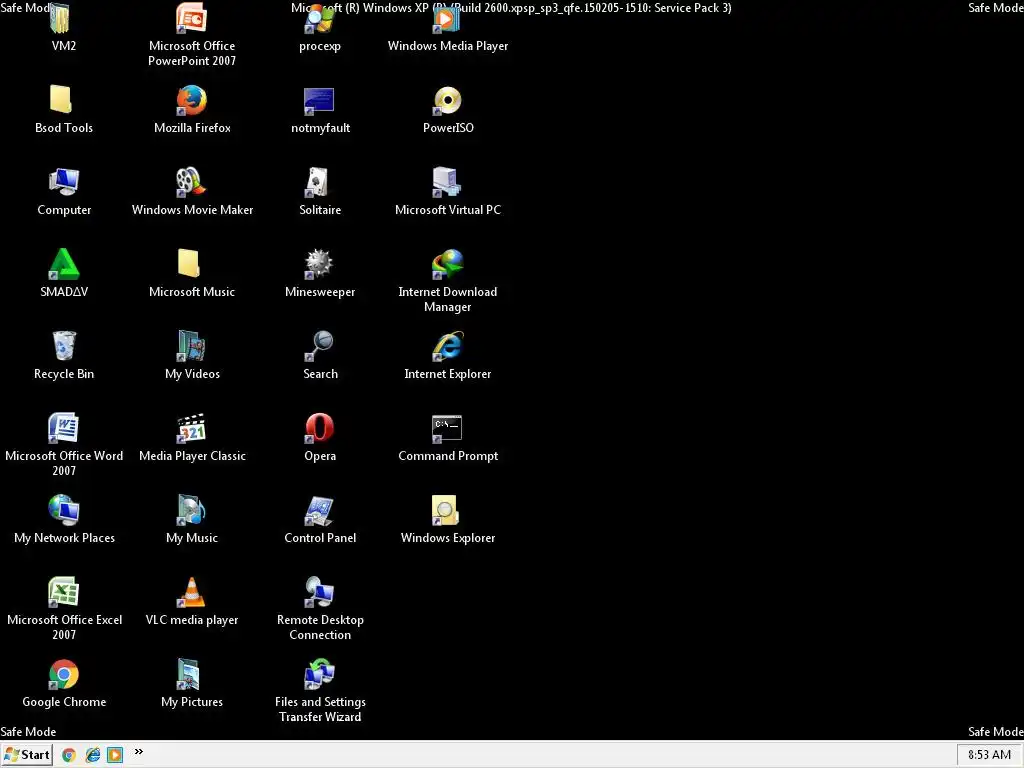Launch Microsoft Office PowerPoint 2007 shortcut
Viewport: 1024px width, 768px height.
(x=191, y=18)
